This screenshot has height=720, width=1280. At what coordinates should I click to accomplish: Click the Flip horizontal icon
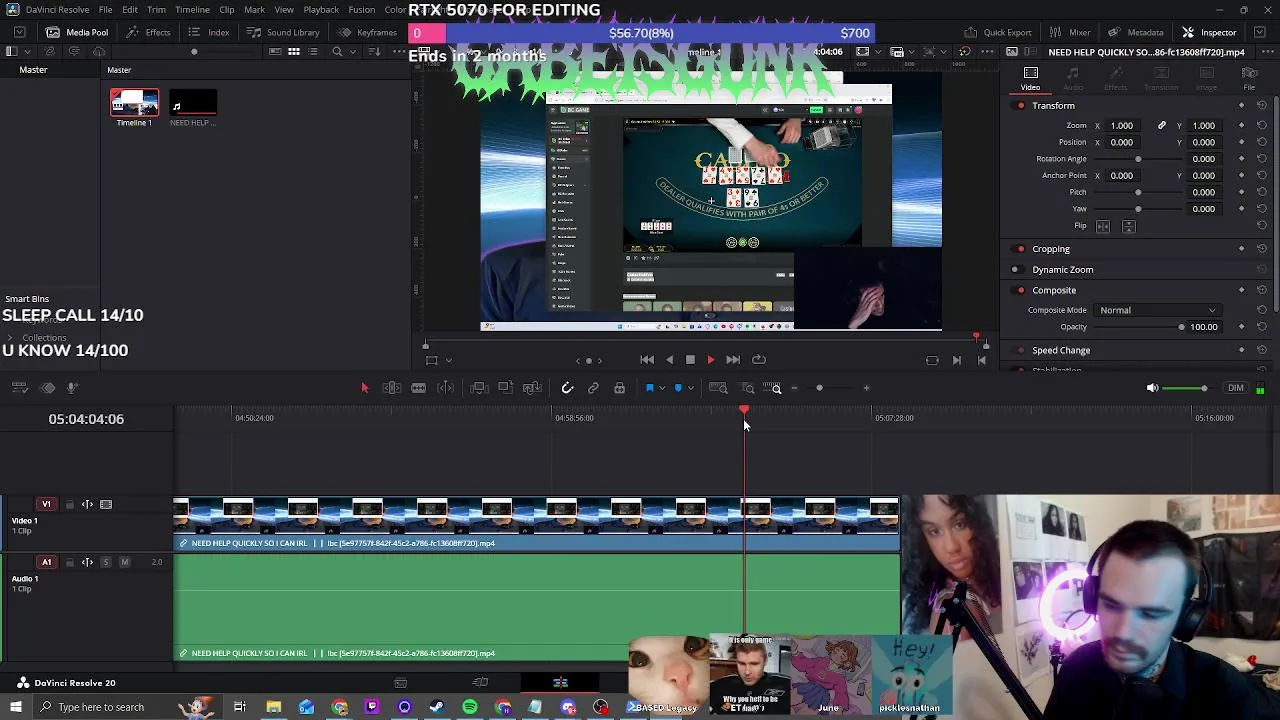click(x=1103, y=227)
